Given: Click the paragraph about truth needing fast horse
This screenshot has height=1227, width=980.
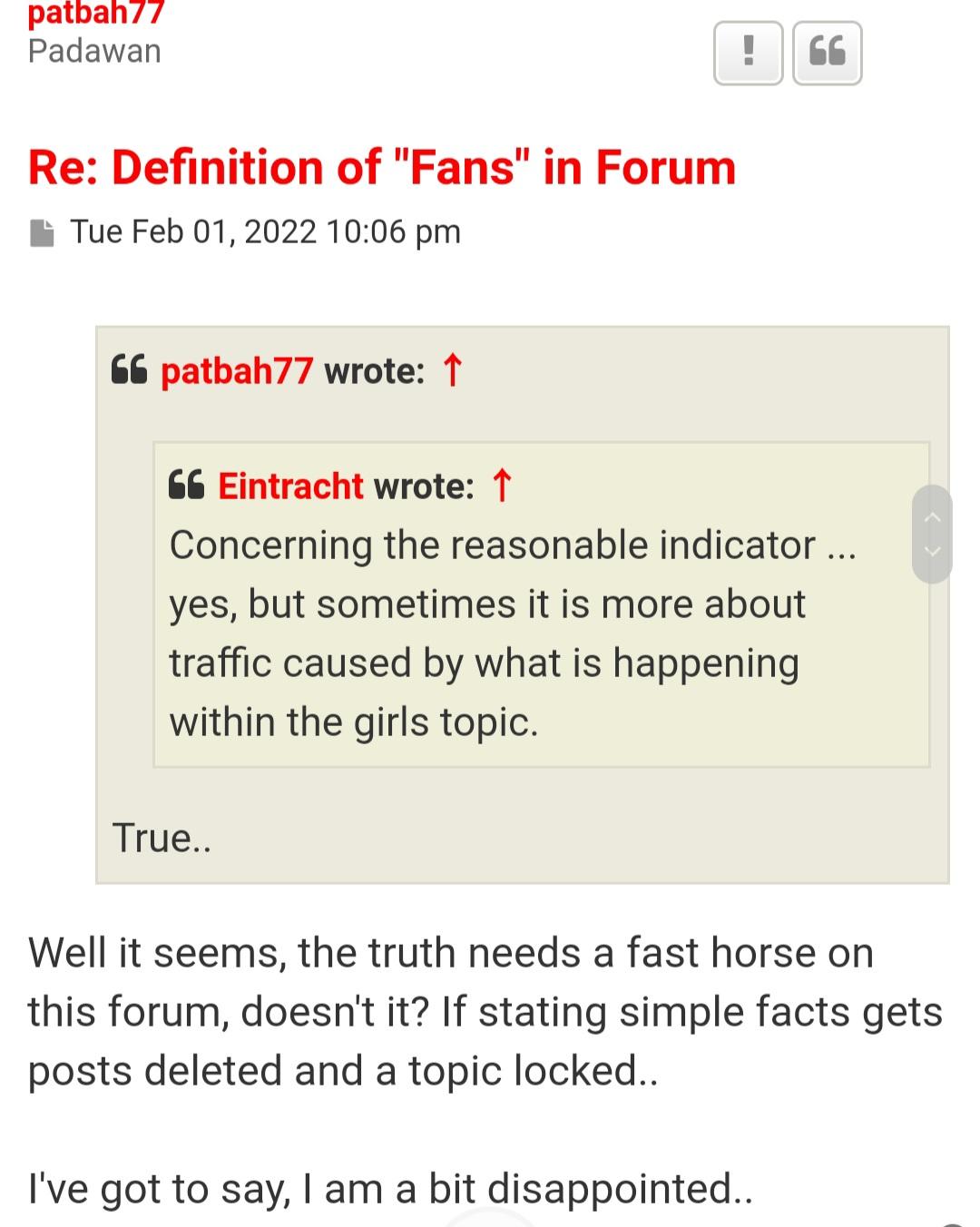Looking at the screenshot, I should (x=485, y=1012).
